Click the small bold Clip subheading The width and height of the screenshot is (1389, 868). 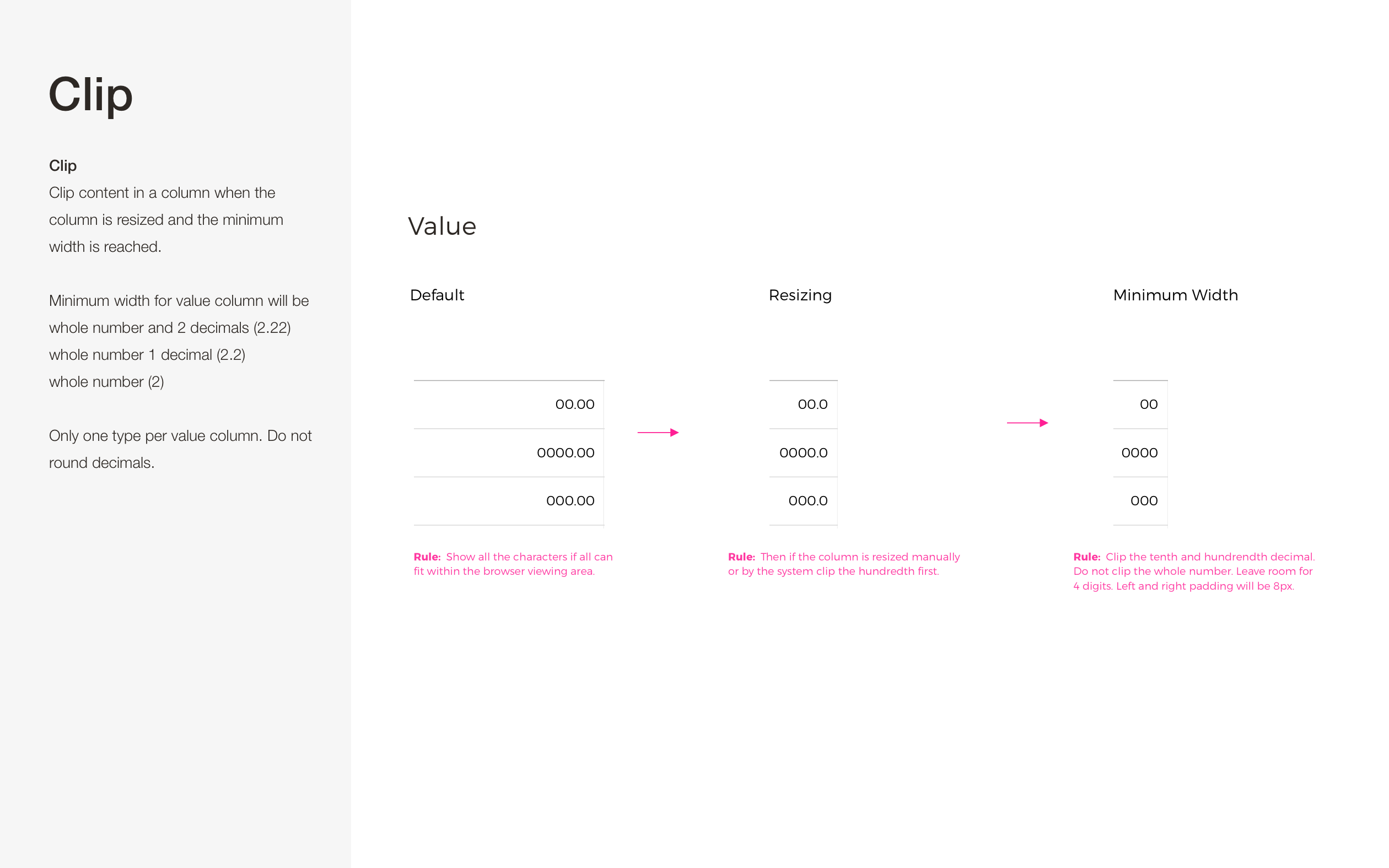(x=63, y=166)
